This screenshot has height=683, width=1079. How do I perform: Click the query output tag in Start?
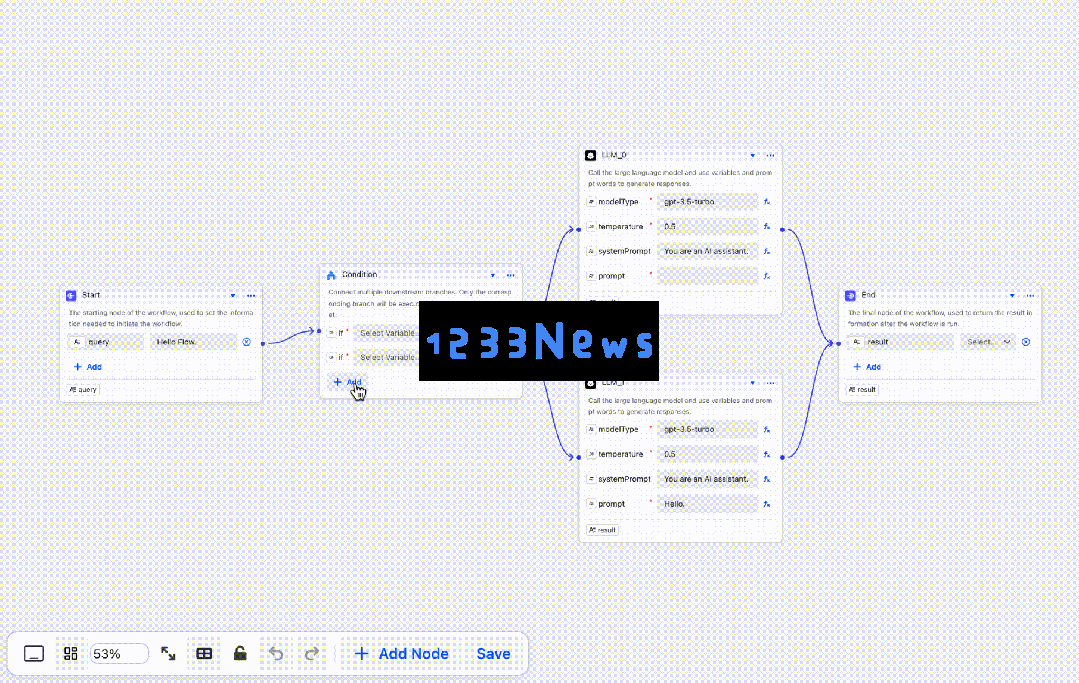83,389
